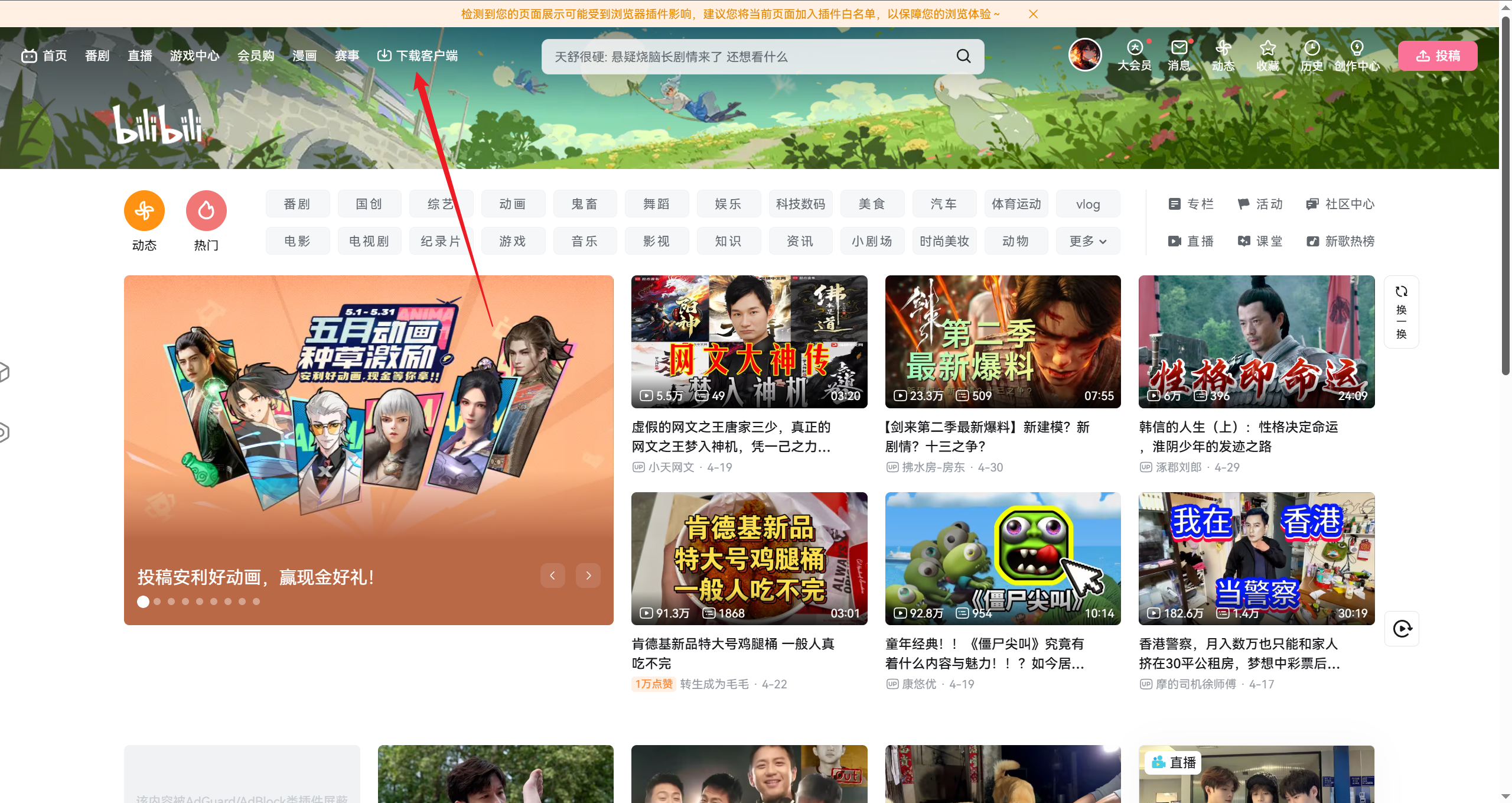This screenshot has height=803, width=1512.
Task: Click the pink 投稿 upload button
Action: [1438, 56]
